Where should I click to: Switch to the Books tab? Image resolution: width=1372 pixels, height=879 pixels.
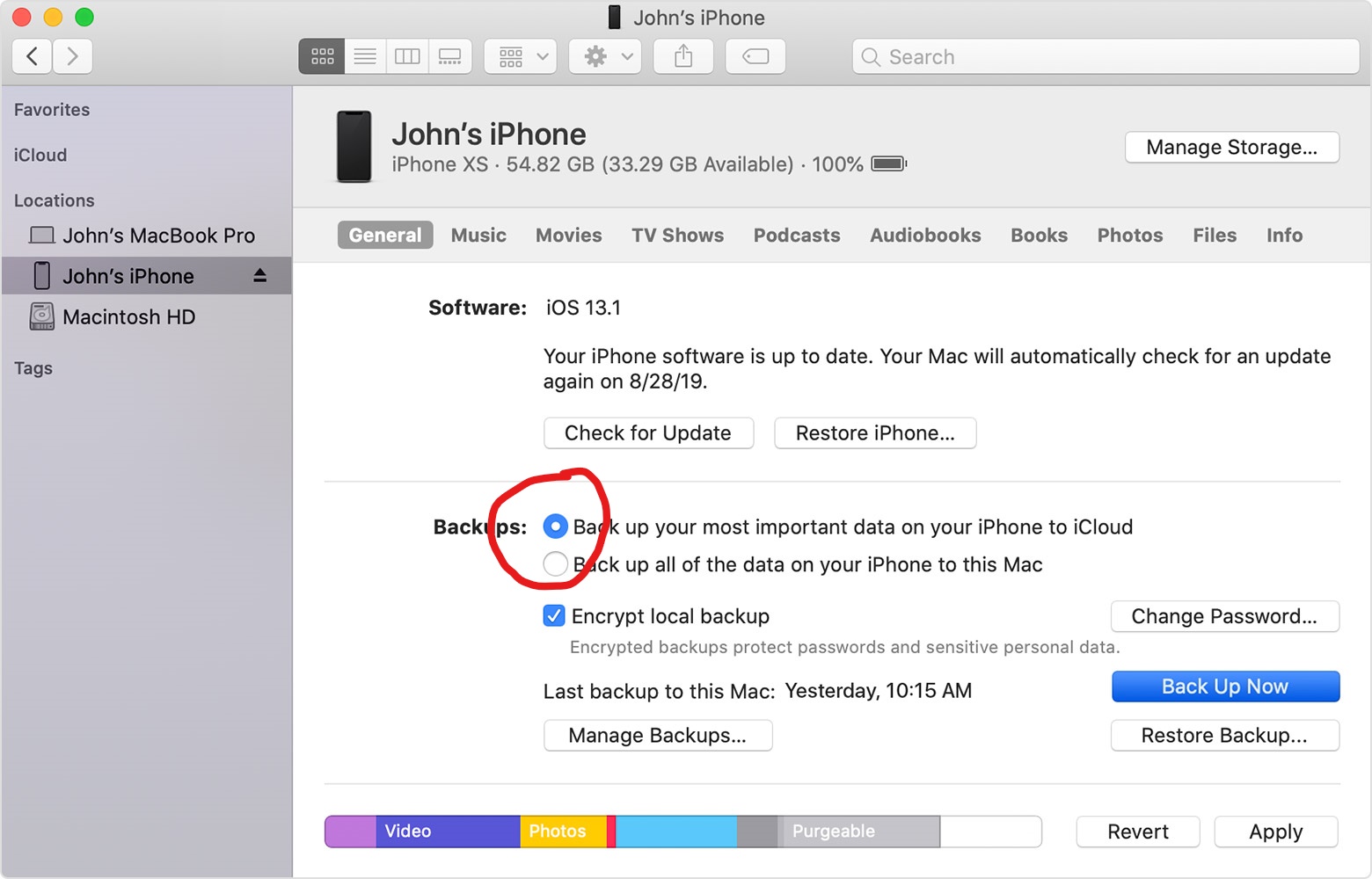click(x=1039, y=235)
